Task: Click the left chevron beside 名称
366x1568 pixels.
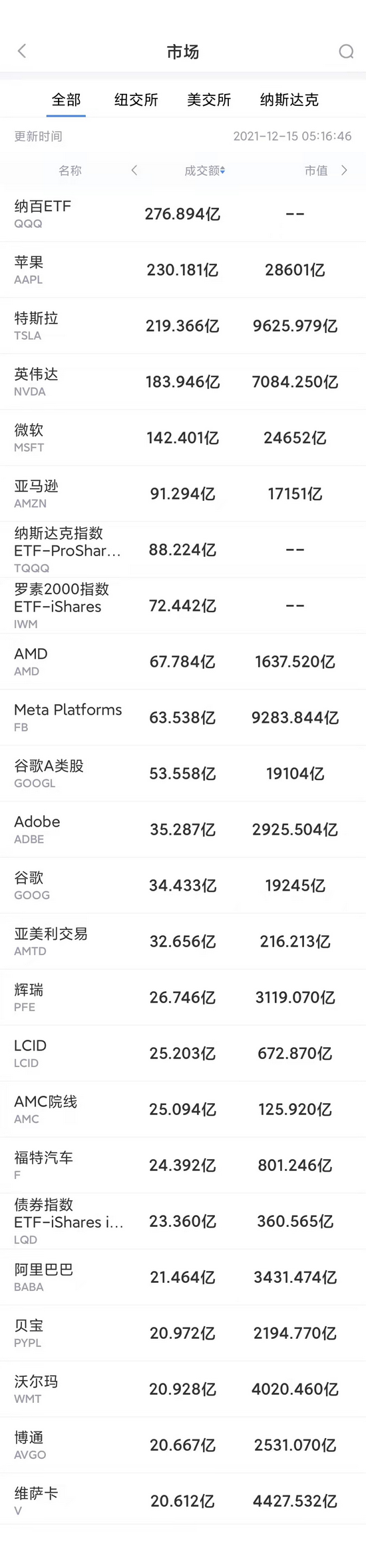Action: [x=134, y=171]
